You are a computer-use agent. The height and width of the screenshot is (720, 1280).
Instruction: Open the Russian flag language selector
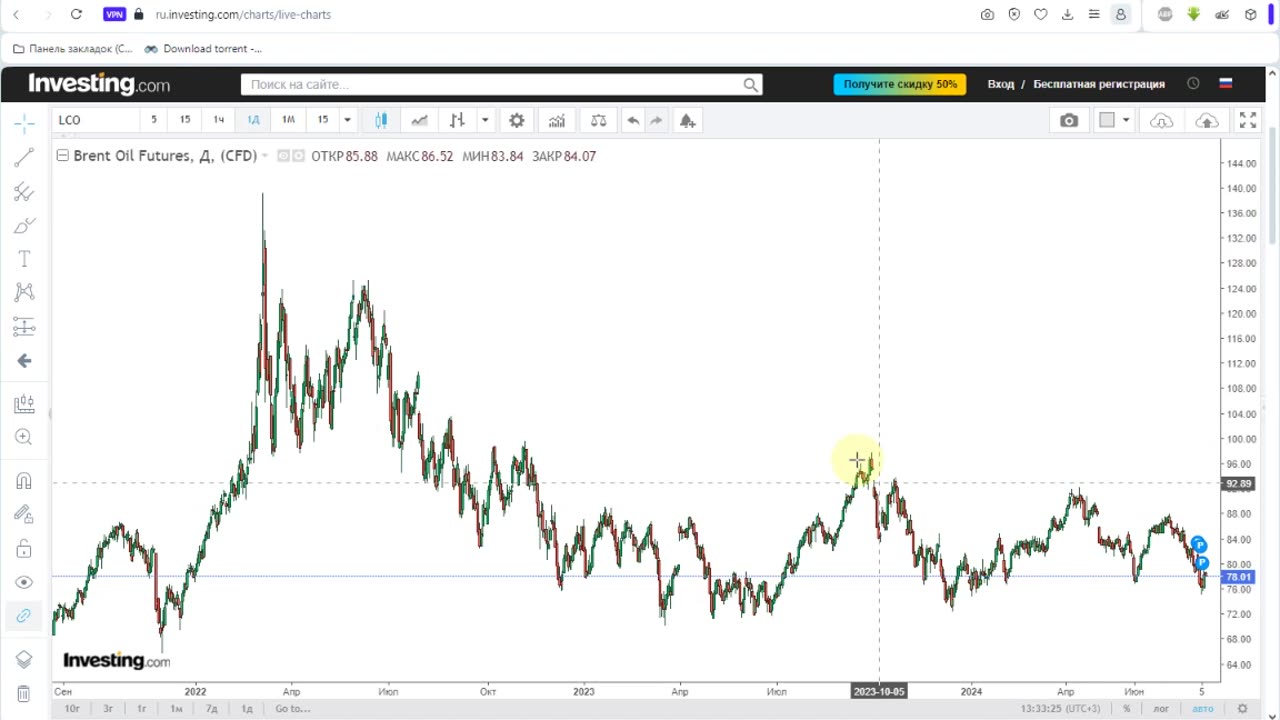pyautogui.click(x=1225, y=83)
